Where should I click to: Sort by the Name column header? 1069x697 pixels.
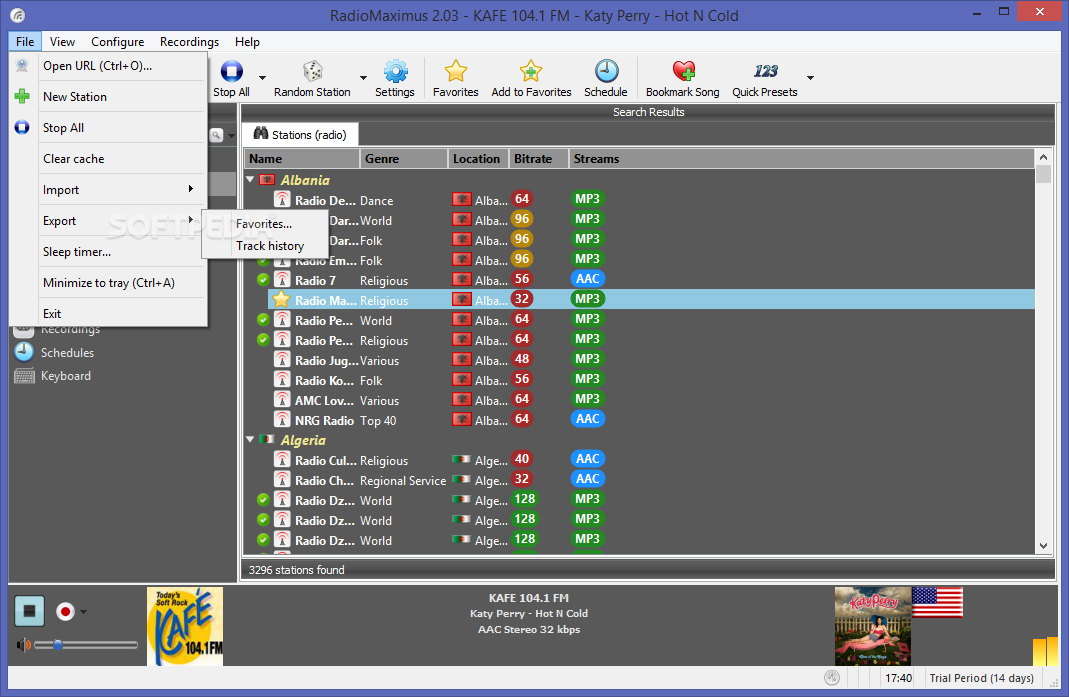(301, 158)
